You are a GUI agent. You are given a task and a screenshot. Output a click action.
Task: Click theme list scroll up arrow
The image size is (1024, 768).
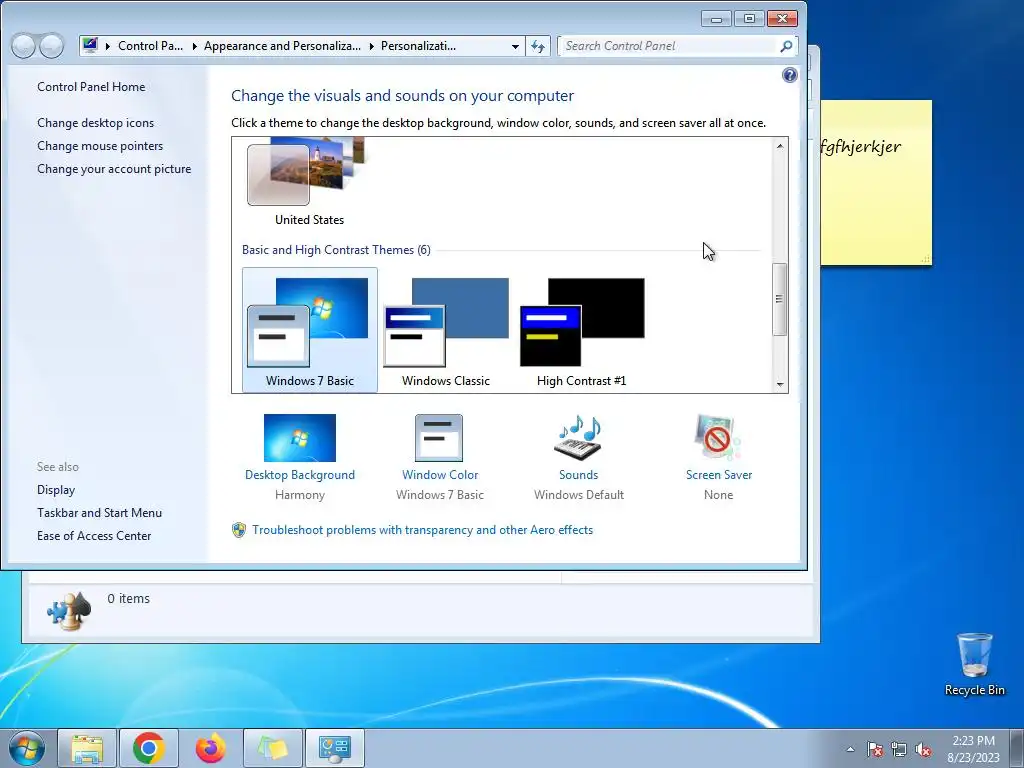pos(780,146)
